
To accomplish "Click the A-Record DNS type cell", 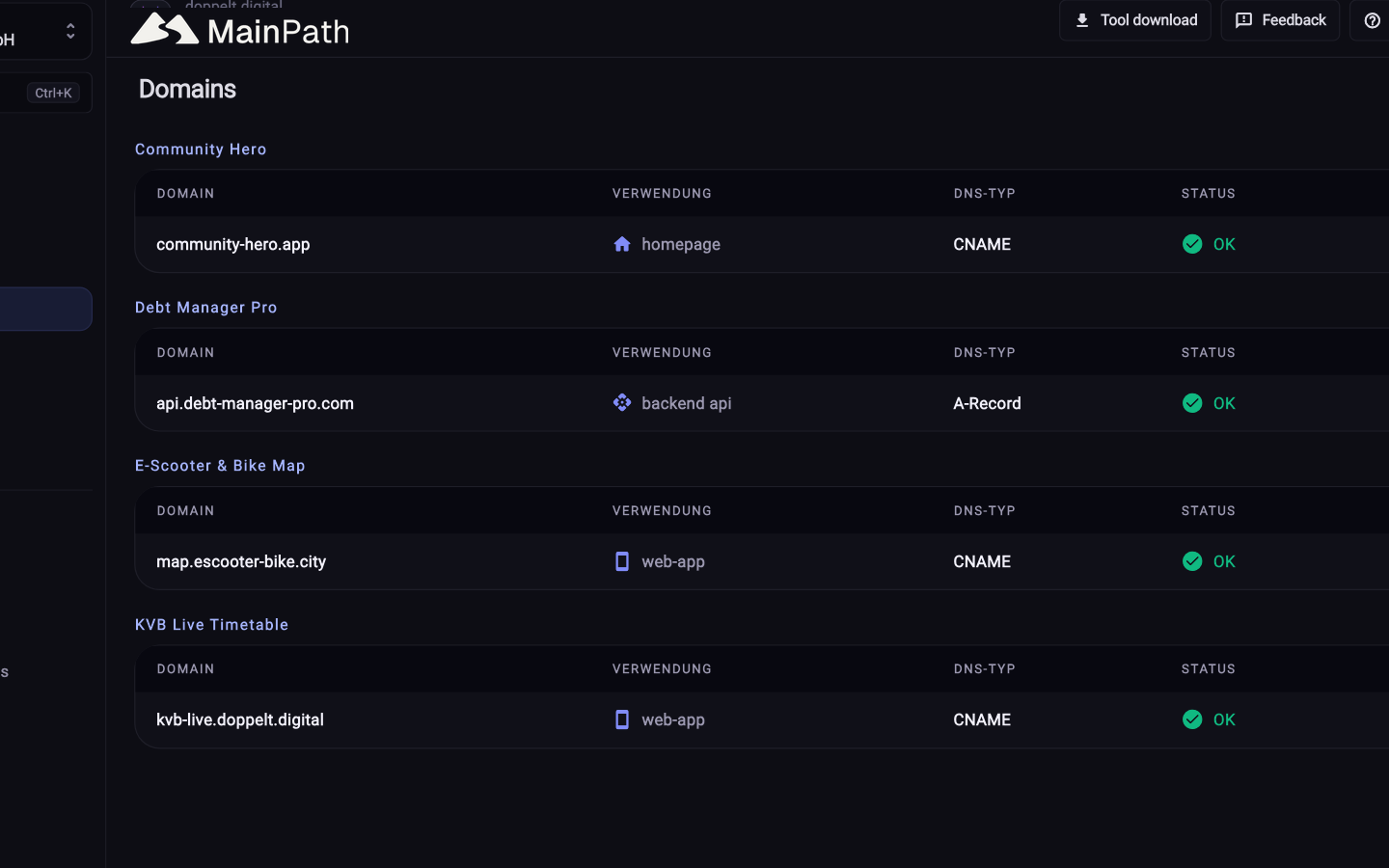I will pyautogui.click(x=987, y=403).
